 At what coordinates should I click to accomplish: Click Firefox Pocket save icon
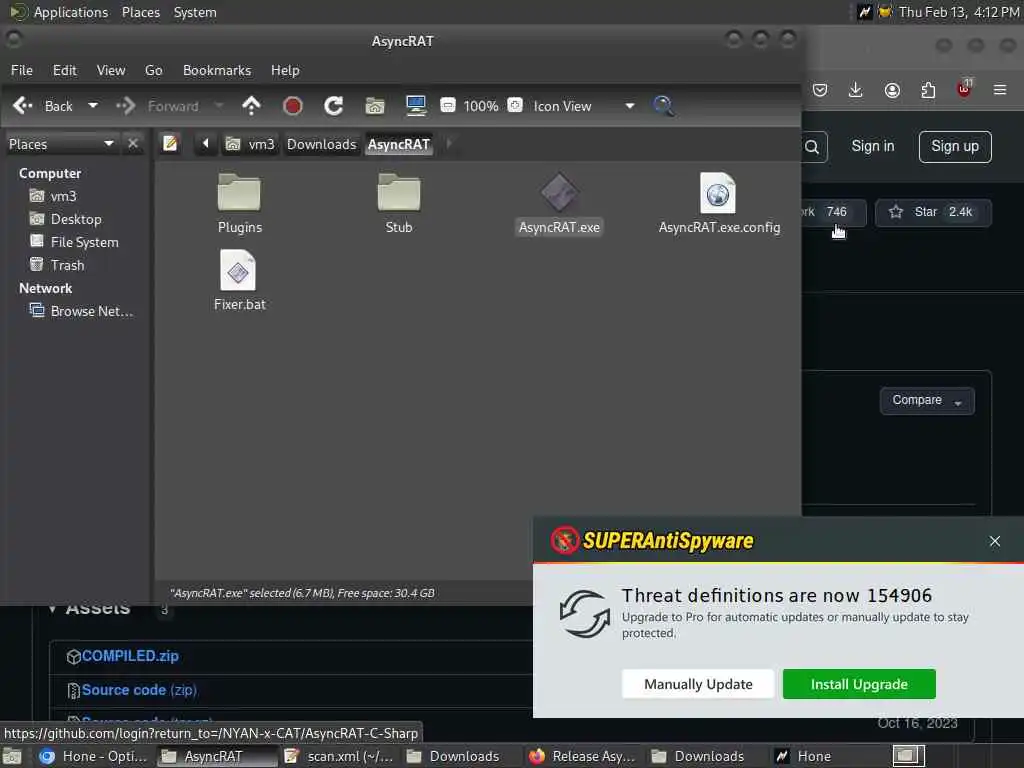click(x=820, y=90)
